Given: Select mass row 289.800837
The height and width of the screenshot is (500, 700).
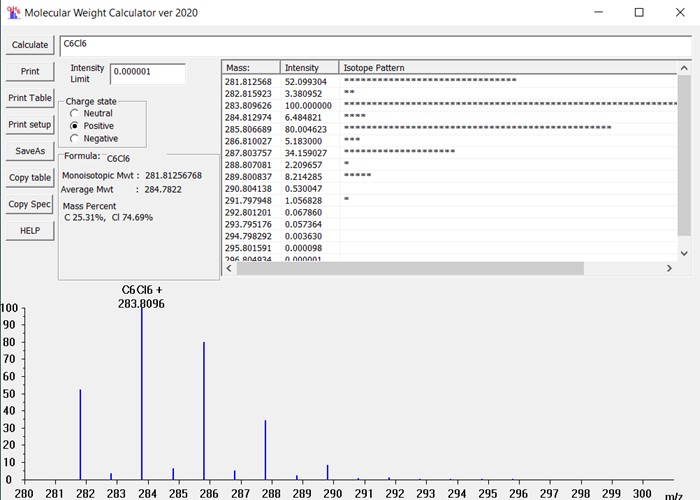Looking at the screenshot, I should tap(450, 177).
